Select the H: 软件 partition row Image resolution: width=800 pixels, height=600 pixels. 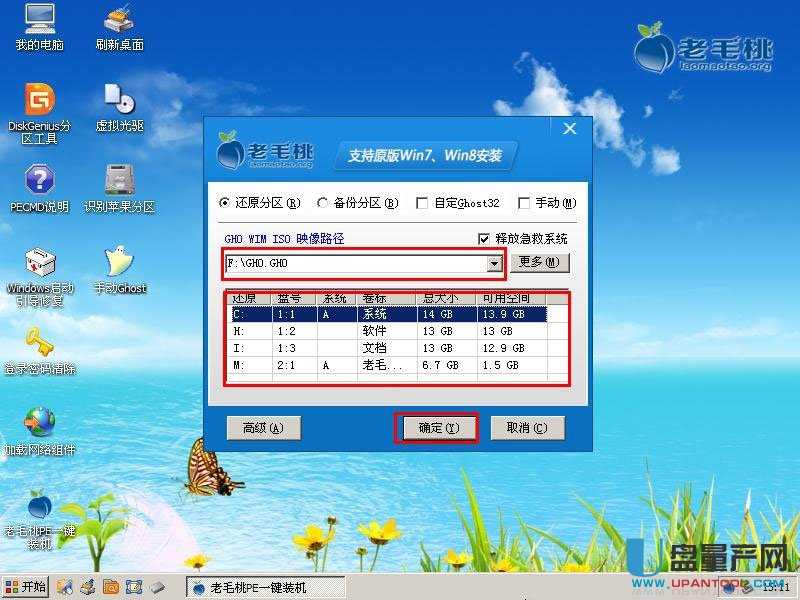[x=388, y=331]
